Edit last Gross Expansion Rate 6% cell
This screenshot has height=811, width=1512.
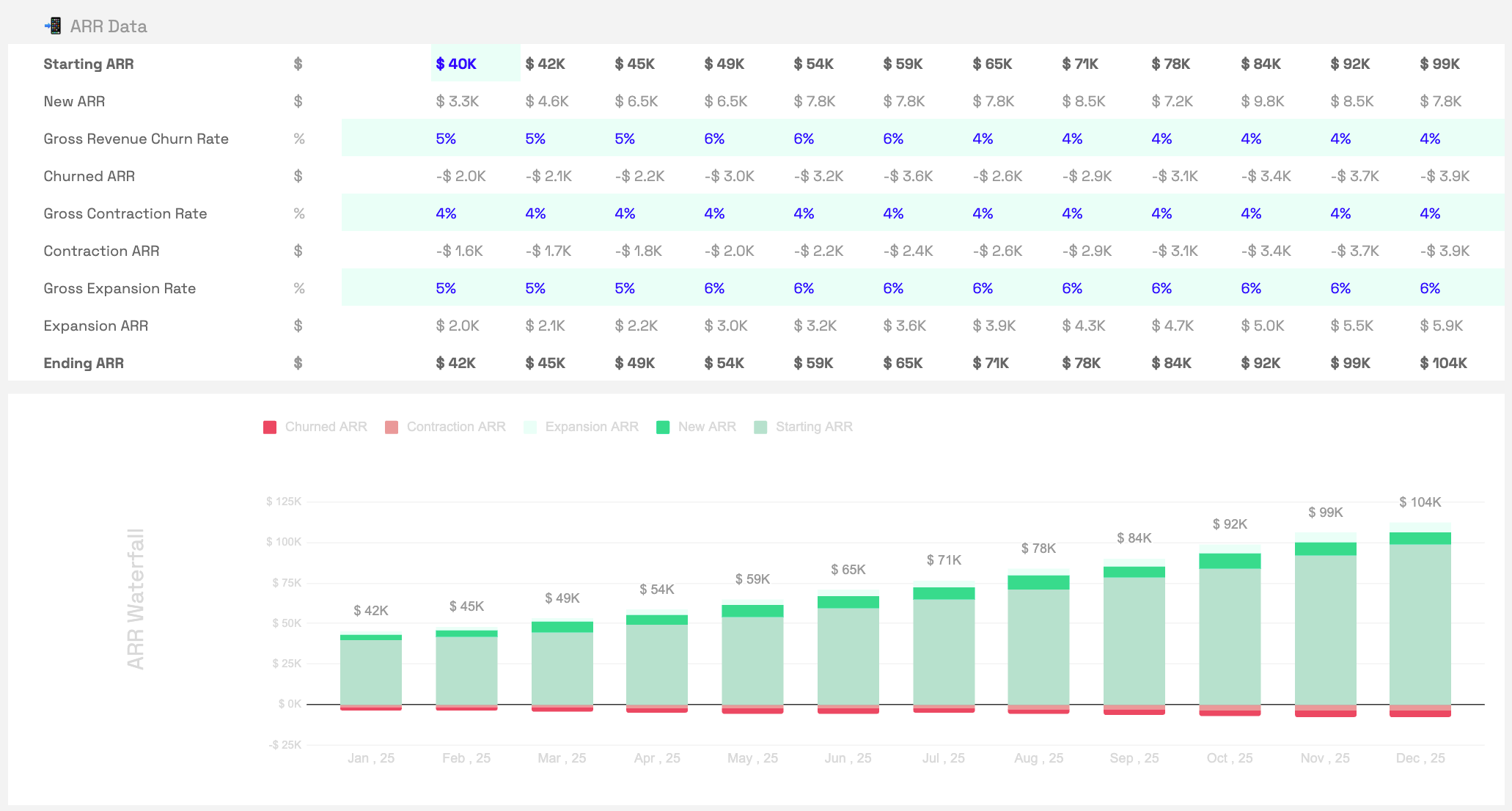point(1430,288)
